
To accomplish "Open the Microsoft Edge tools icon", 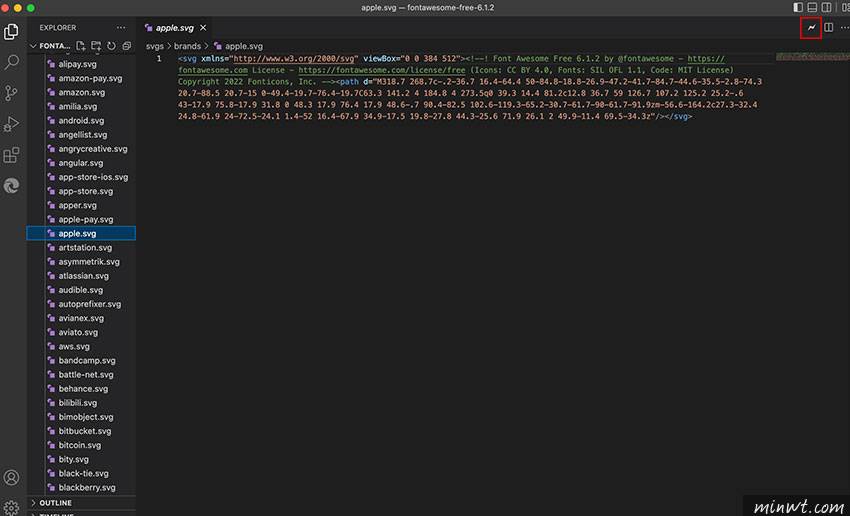I will pyautogui.click(x=12, y=186).
